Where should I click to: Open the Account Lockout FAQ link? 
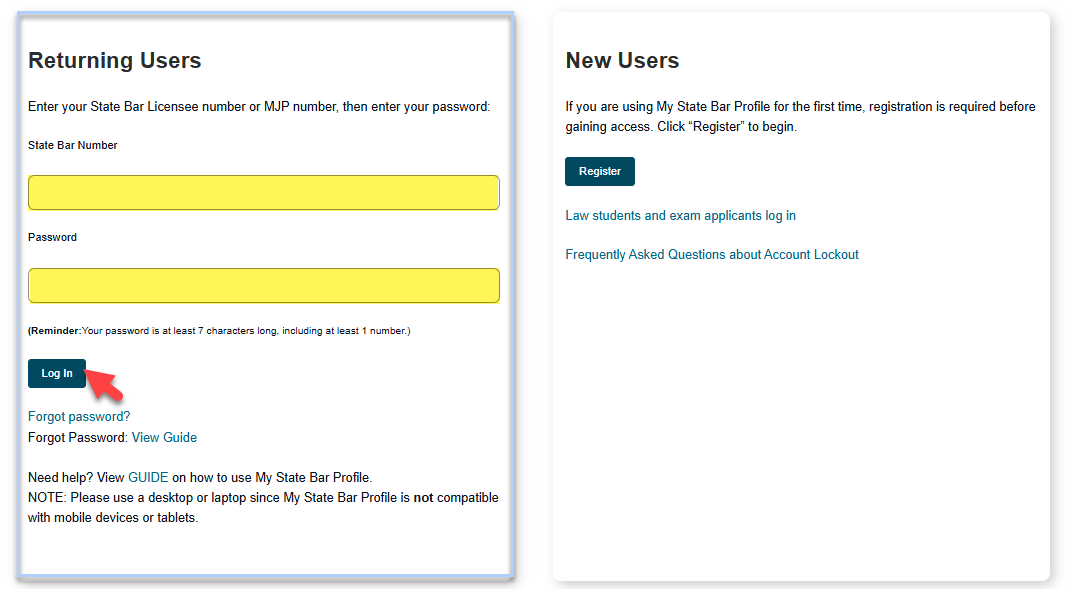(711, 254)
